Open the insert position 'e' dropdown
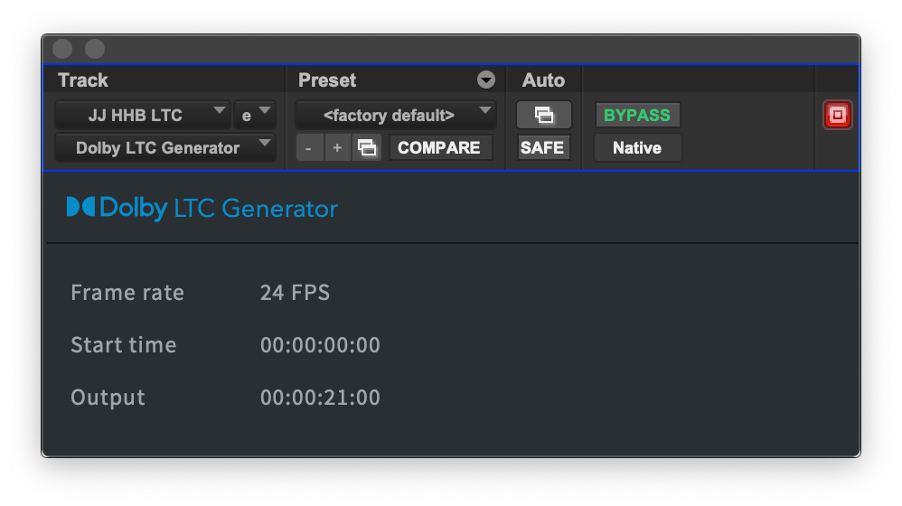The image size is (902, 506). click(x=254, y=115)
